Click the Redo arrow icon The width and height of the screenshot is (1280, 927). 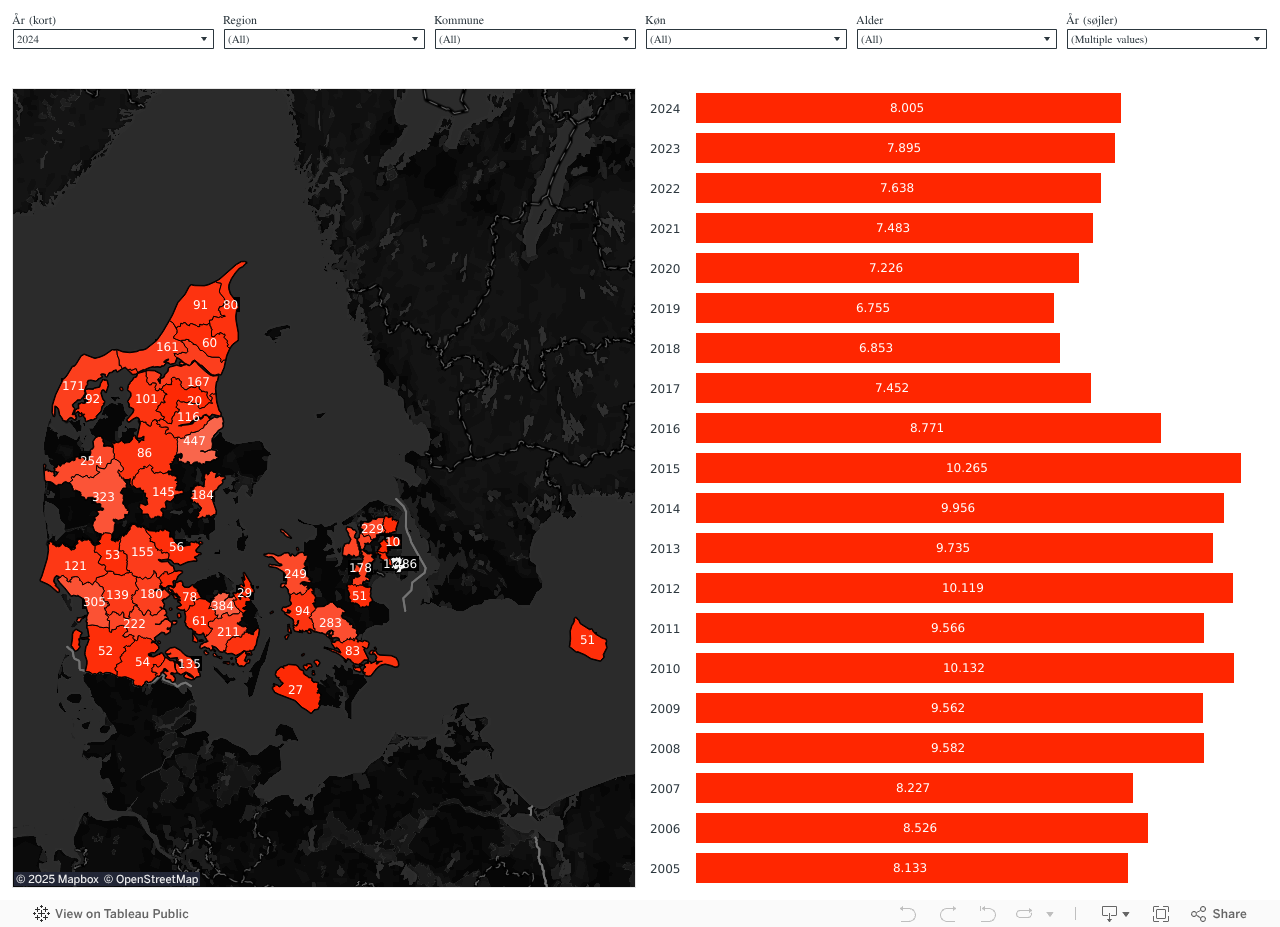(948, 914)
